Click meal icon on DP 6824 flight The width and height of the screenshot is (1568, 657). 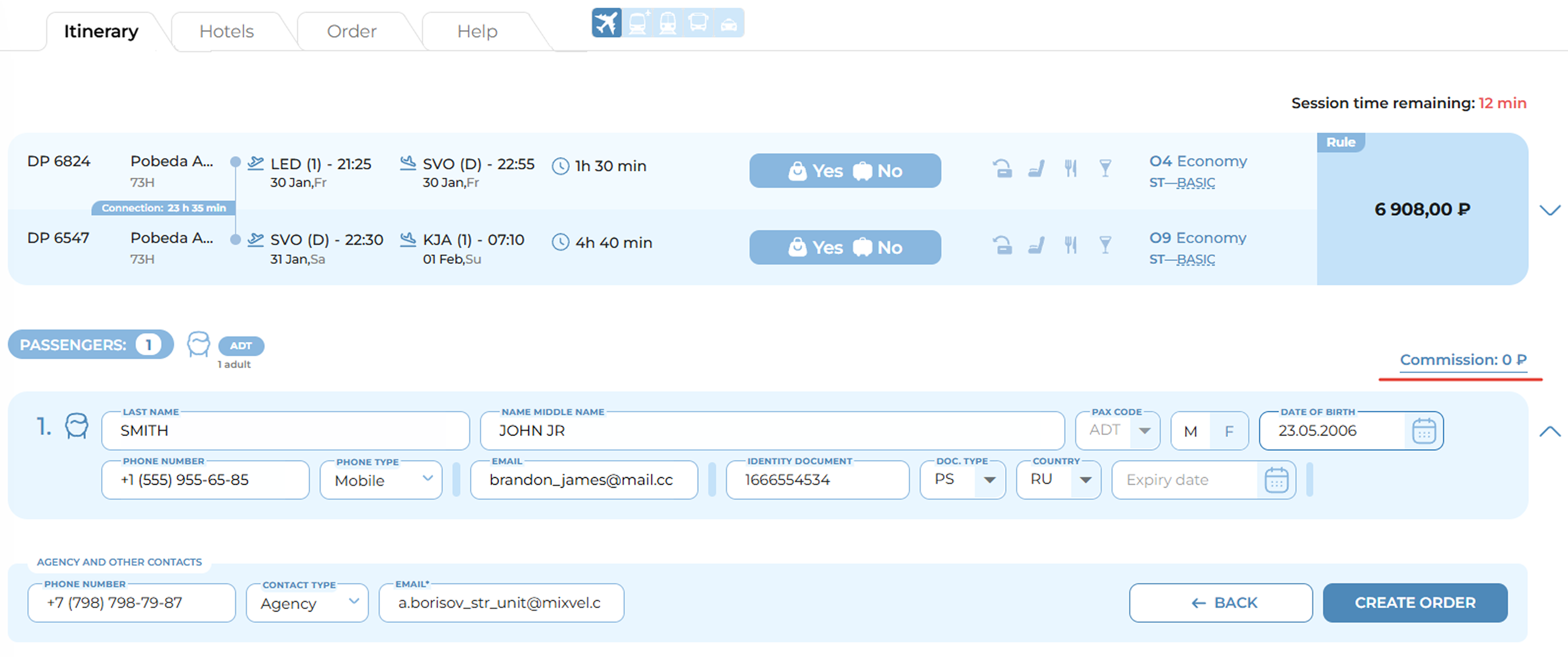pos(1070,168)
